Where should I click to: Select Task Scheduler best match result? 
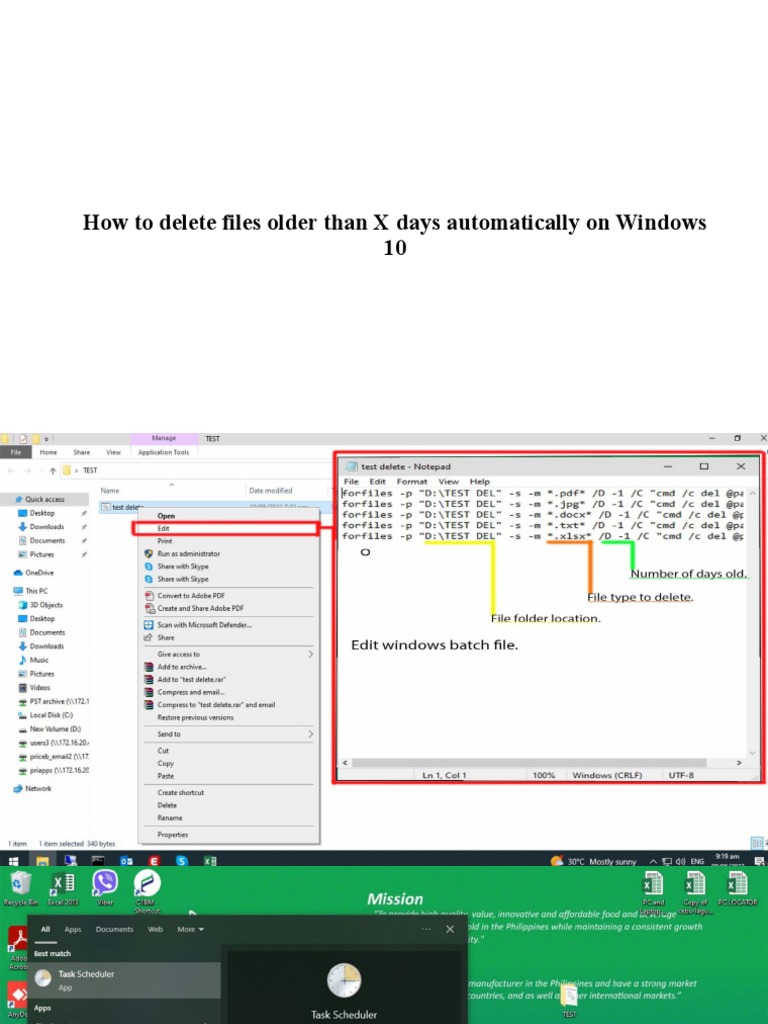point(124,980)
